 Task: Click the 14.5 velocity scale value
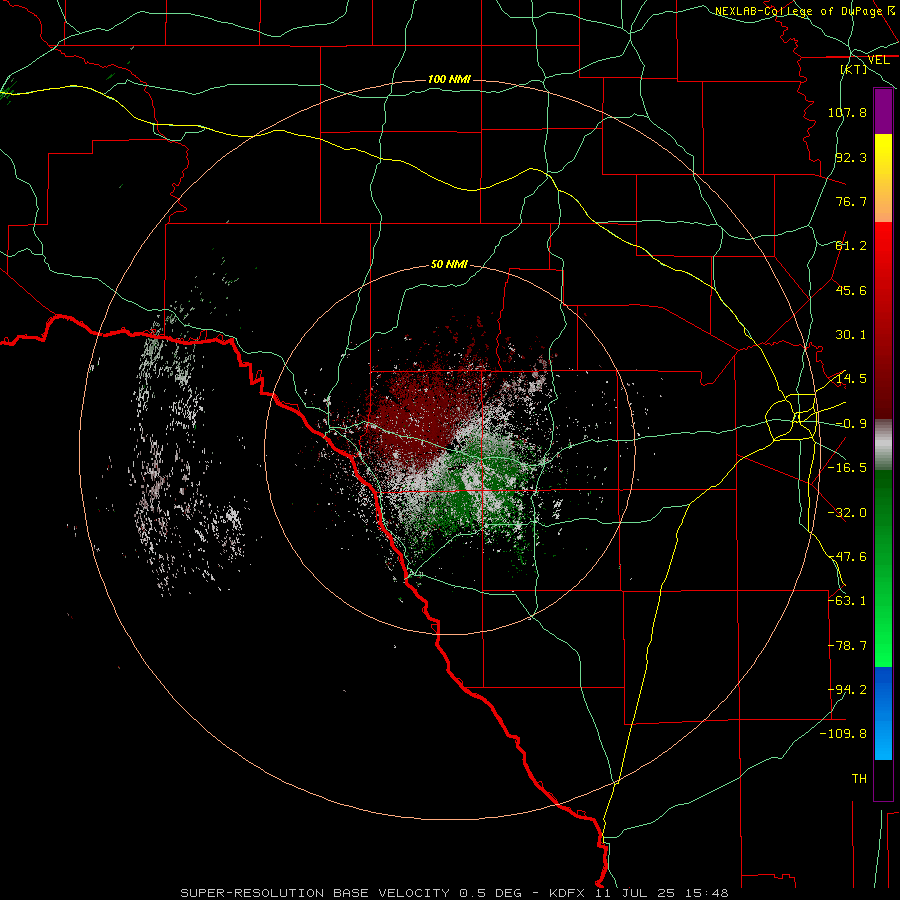(x=851, y=379)
